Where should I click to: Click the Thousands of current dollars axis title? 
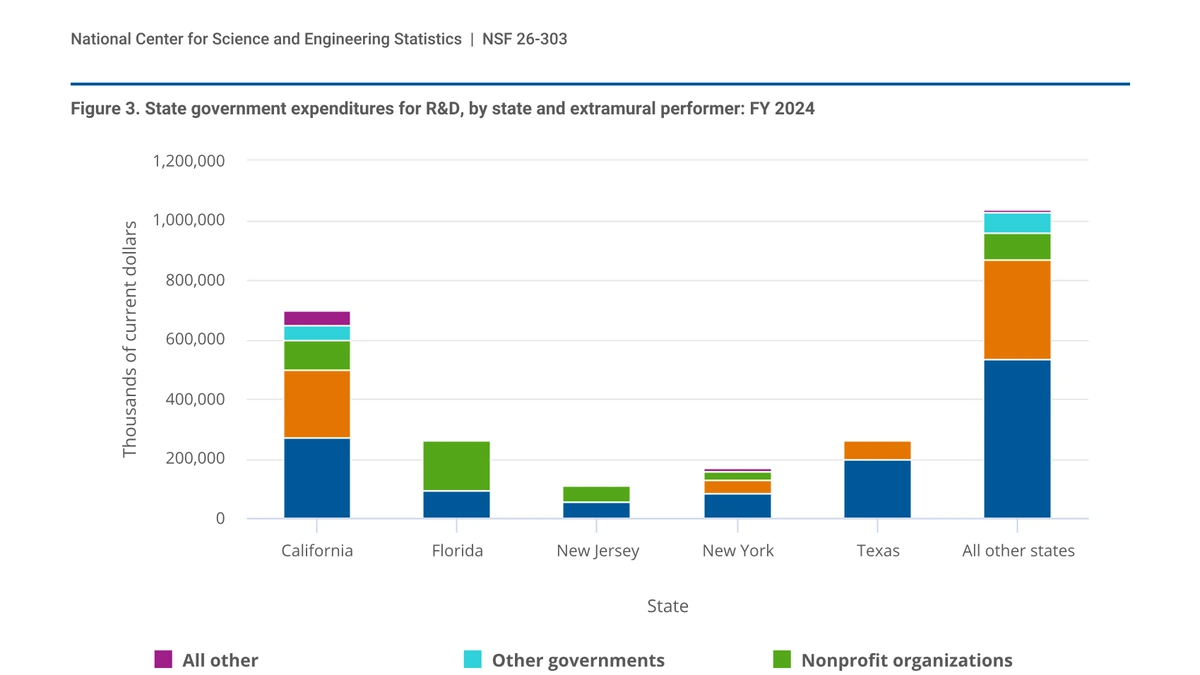point(130,340)
